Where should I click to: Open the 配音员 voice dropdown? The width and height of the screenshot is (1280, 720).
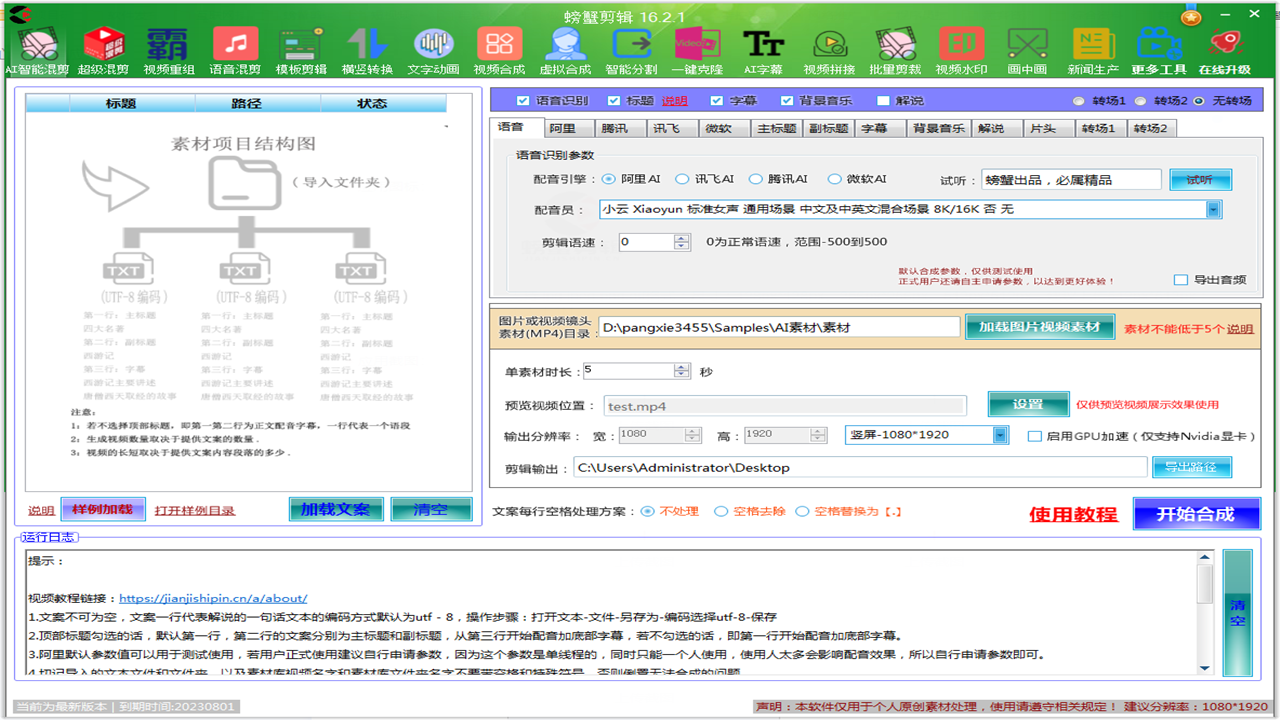1213,210
